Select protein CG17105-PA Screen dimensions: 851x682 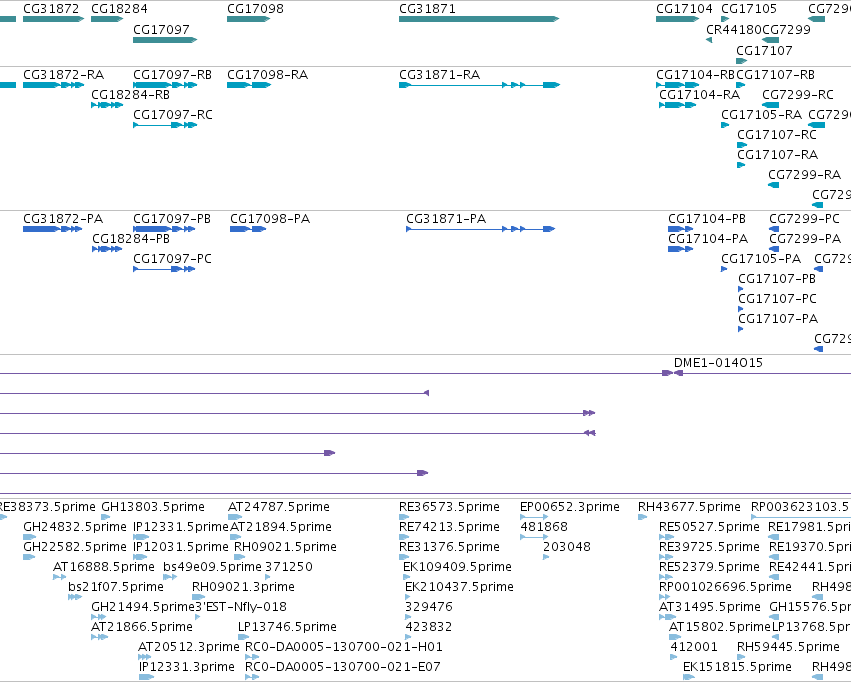[724, 269]
